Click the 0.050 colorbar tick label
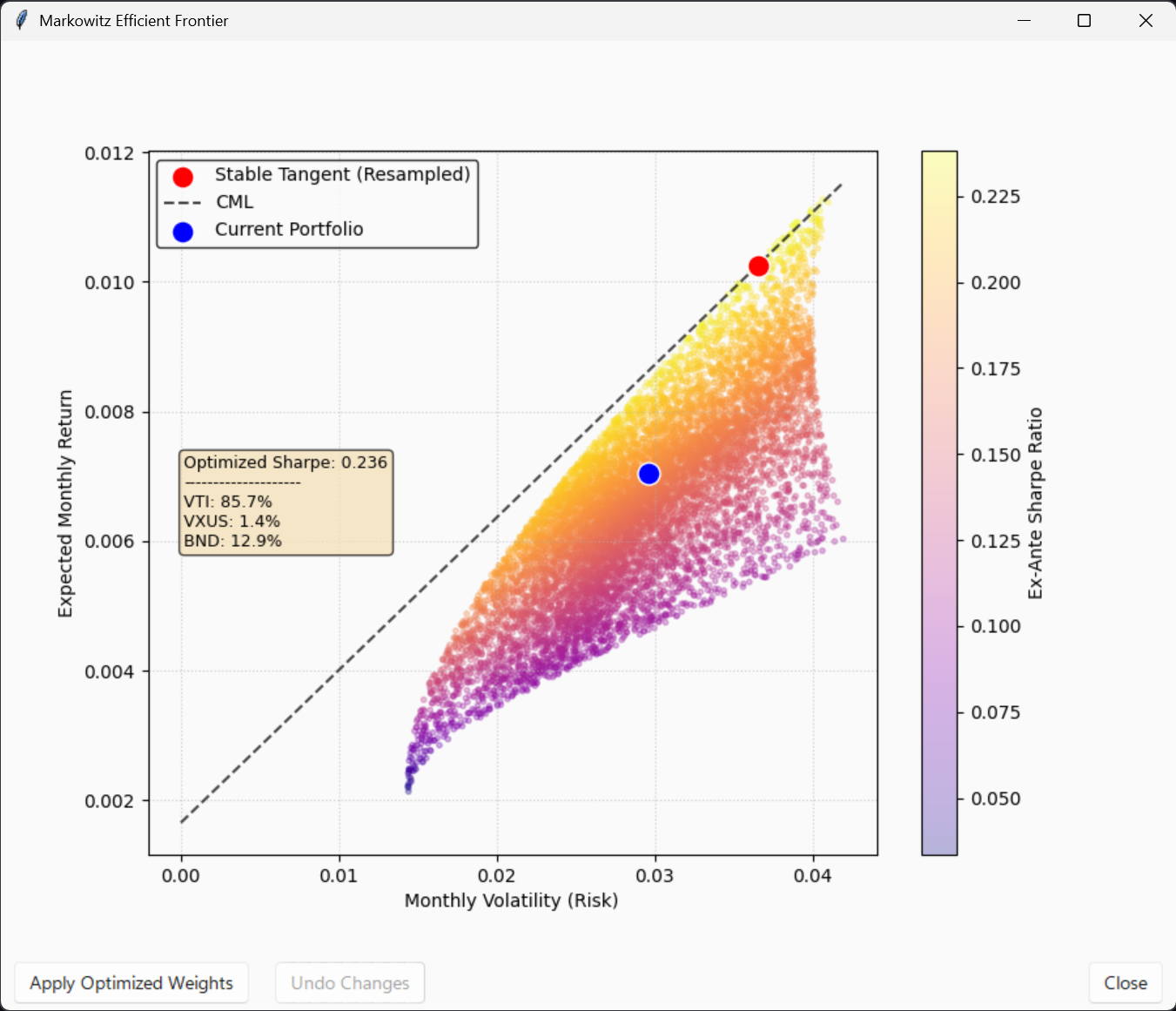The height and width of the screenshot is (1011, 1176). pyautogui.click(x=996, y=799)
